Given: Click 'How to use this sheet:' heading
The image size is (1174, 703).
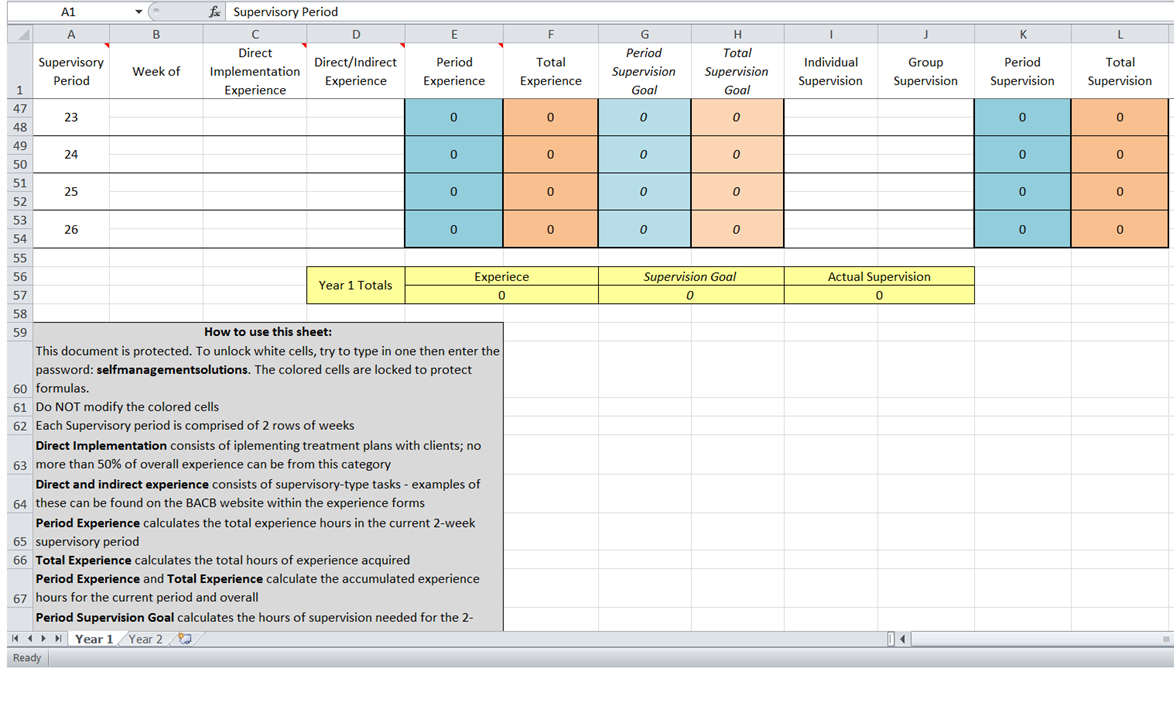Looking at the screenshot, I should [268, 332].
